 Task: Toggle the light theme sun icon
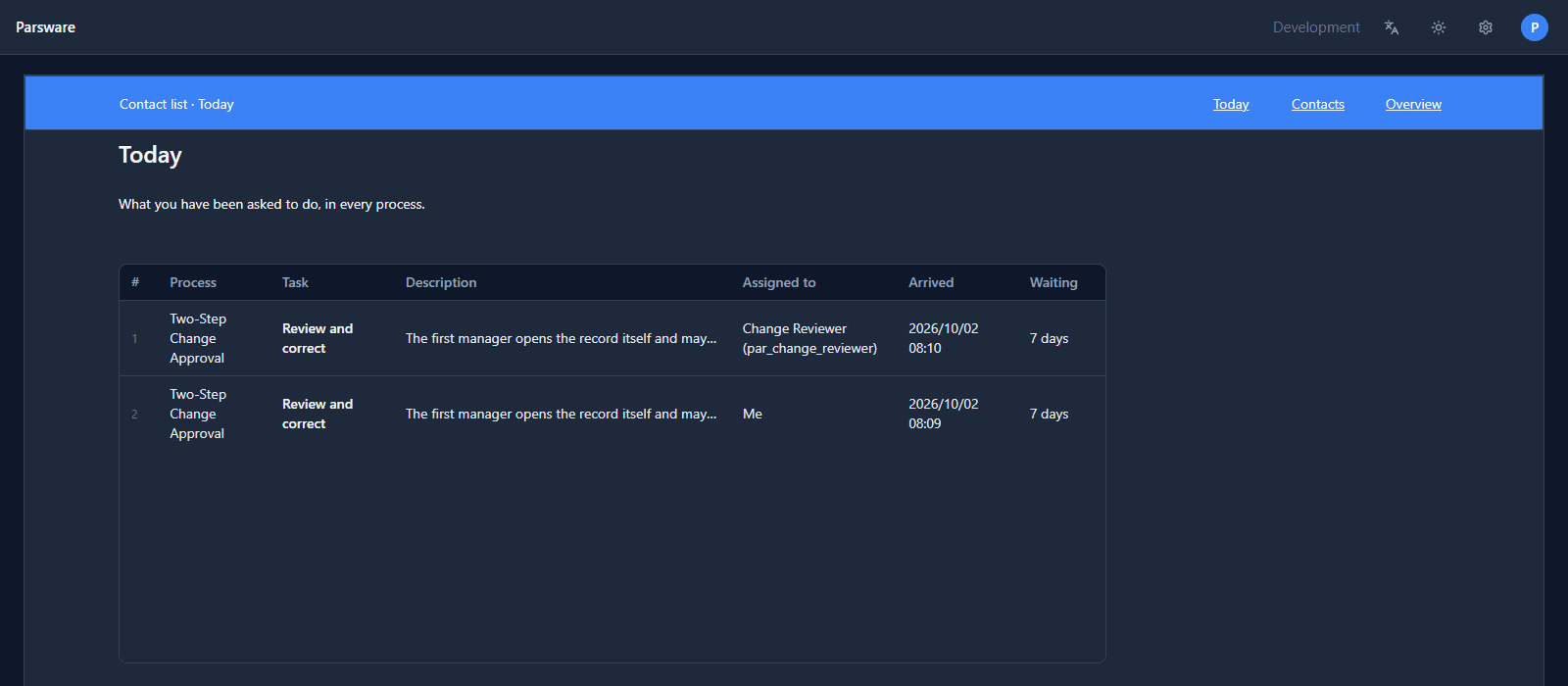click(x=1439, y=27)
